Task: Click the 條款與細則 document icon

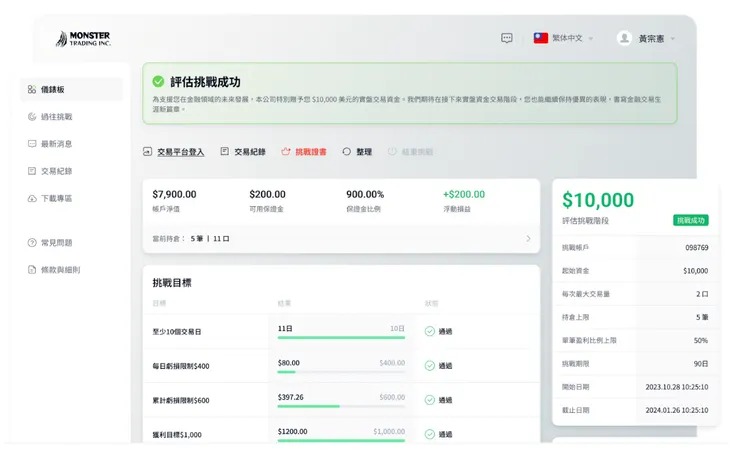Action: coord(32,270)
